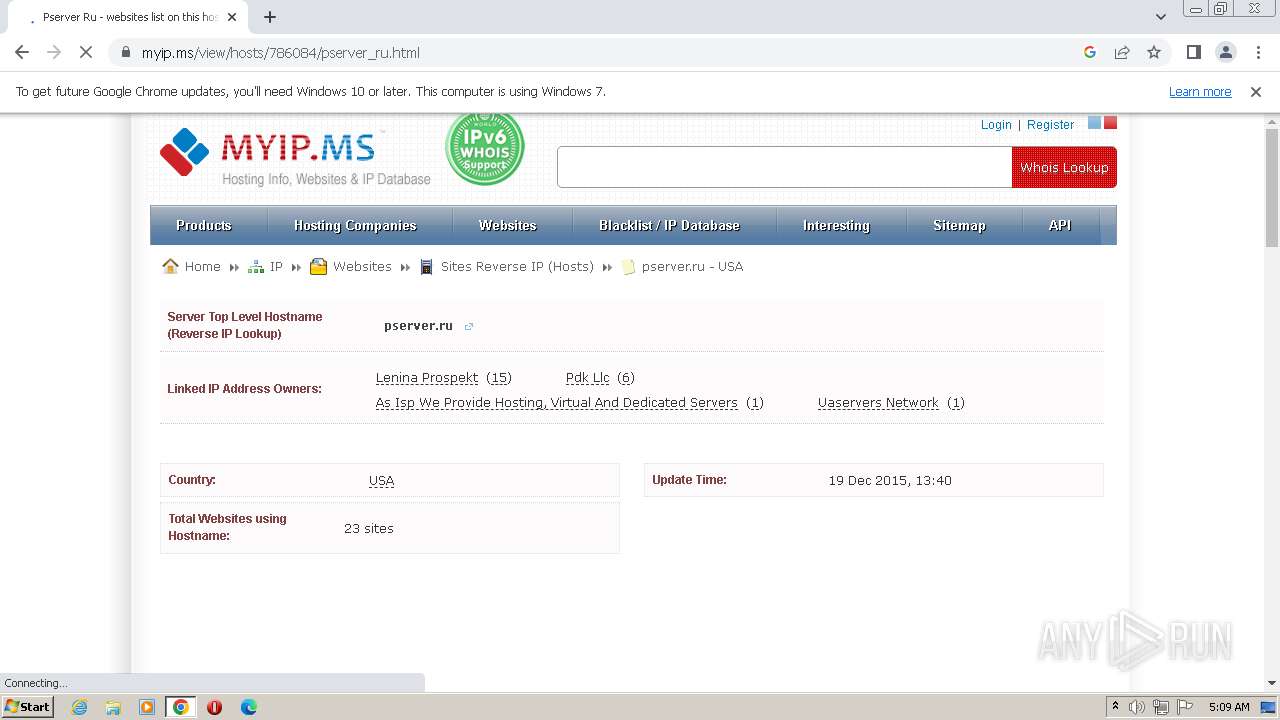
Task: Open the volume control in the tray
Action: tap(1137, 707)
